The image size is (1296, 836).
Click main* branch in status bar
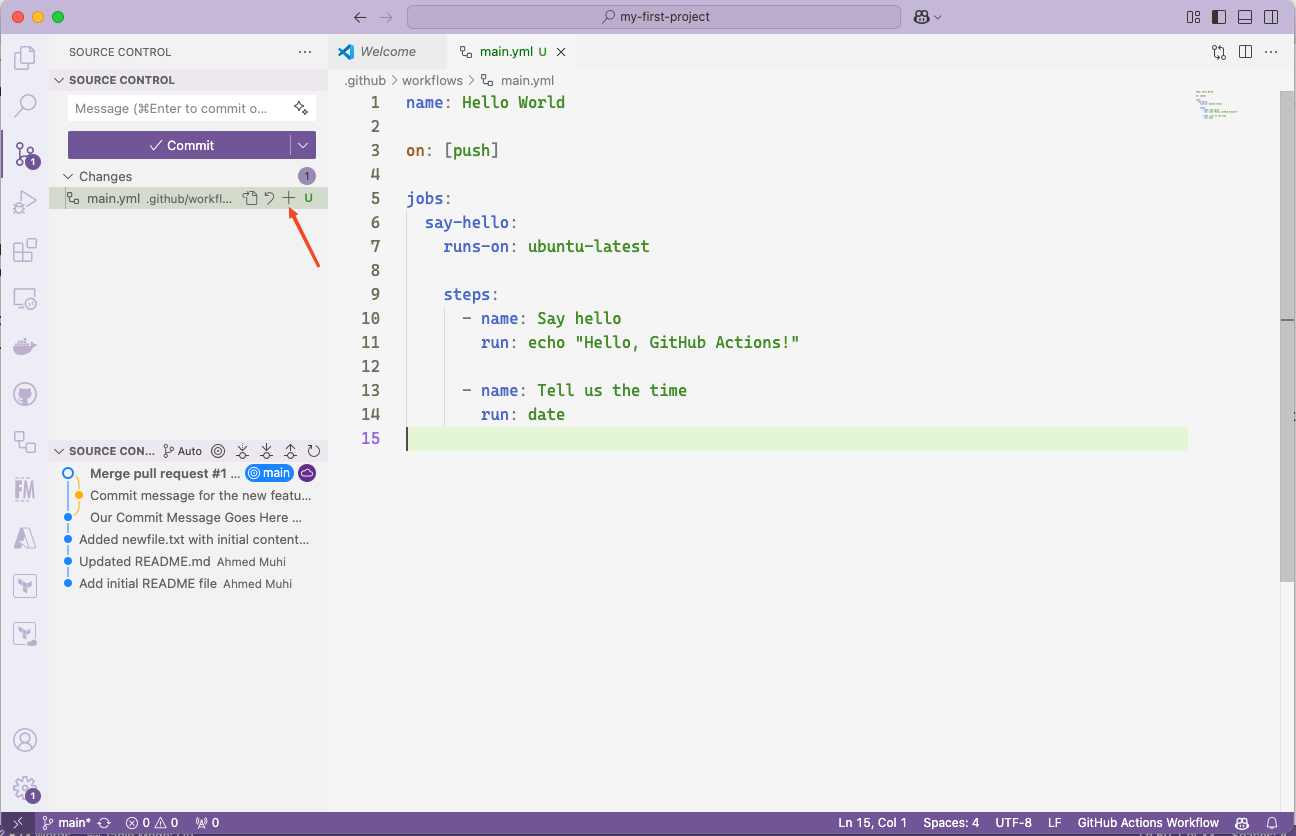66,823
